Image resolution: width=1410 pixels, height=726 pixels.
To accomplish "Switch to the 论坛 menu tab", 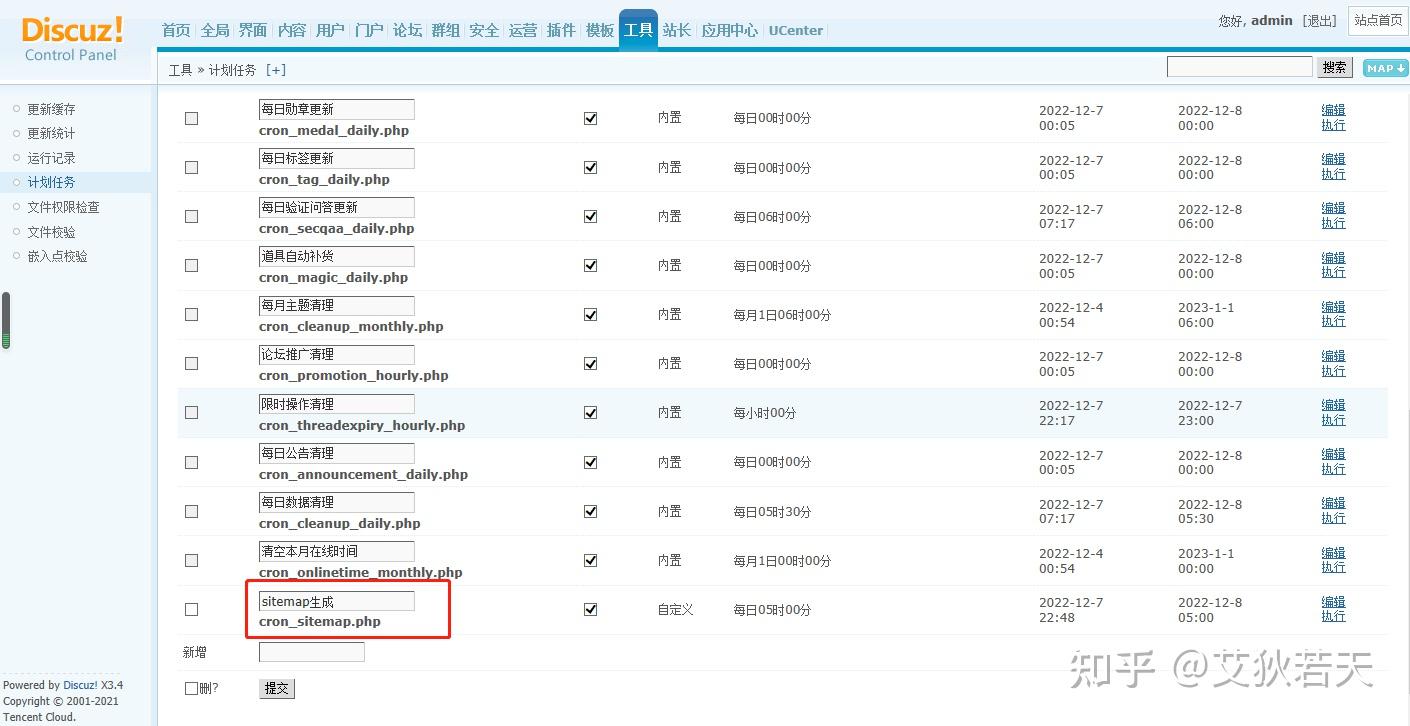I will click(x=407, y=30).
